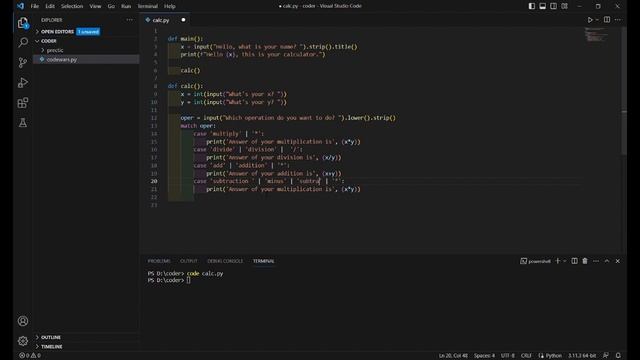The height and width of the screenshot is (360, 640).
Task: Open the Run menu
Action: click(x=126, y=6)
